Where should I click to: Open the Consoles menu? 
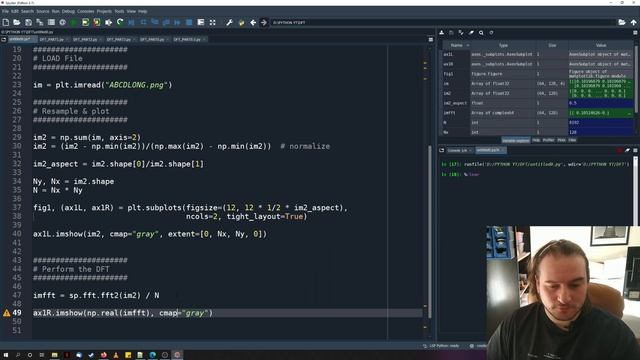pos(85,11)
